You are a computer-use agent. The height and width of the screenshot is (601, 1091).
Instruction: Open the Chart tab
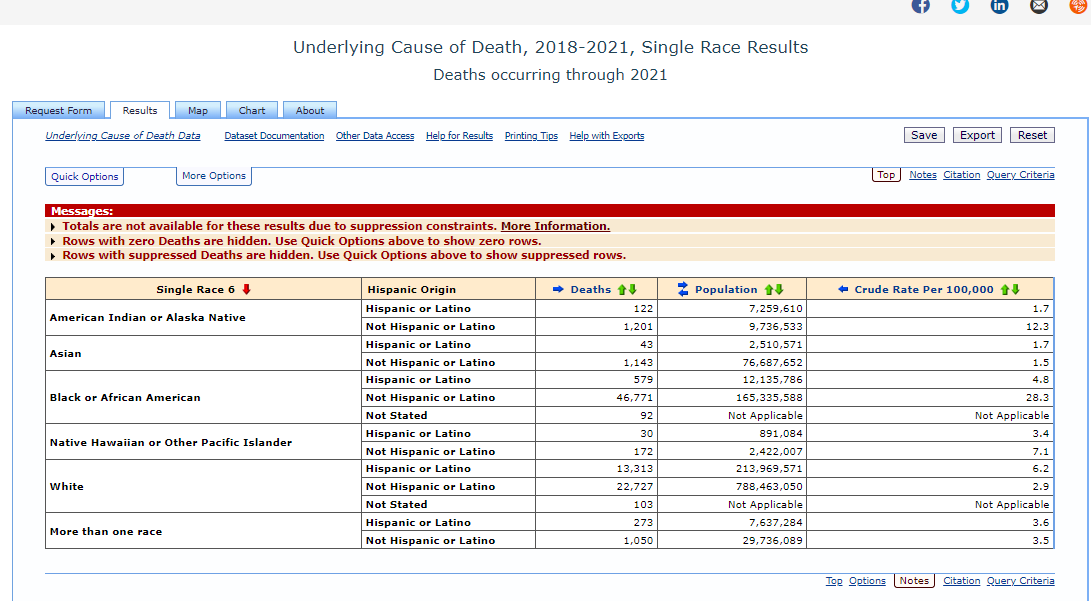click(x=252, y=110)
